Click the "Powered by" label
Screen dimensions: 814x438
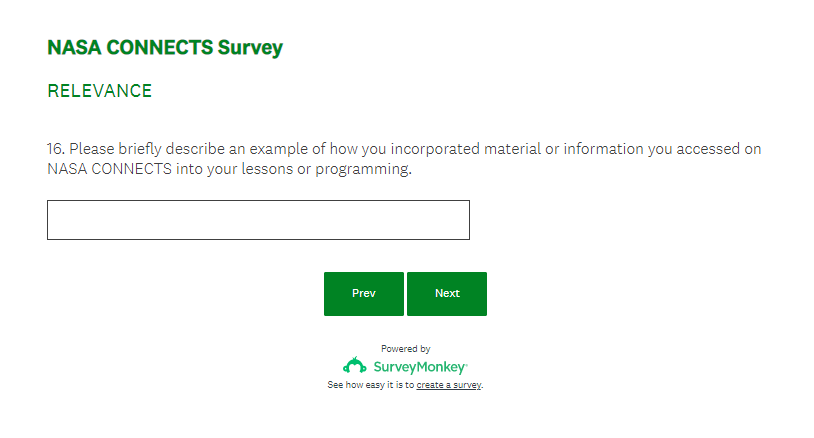405,349
